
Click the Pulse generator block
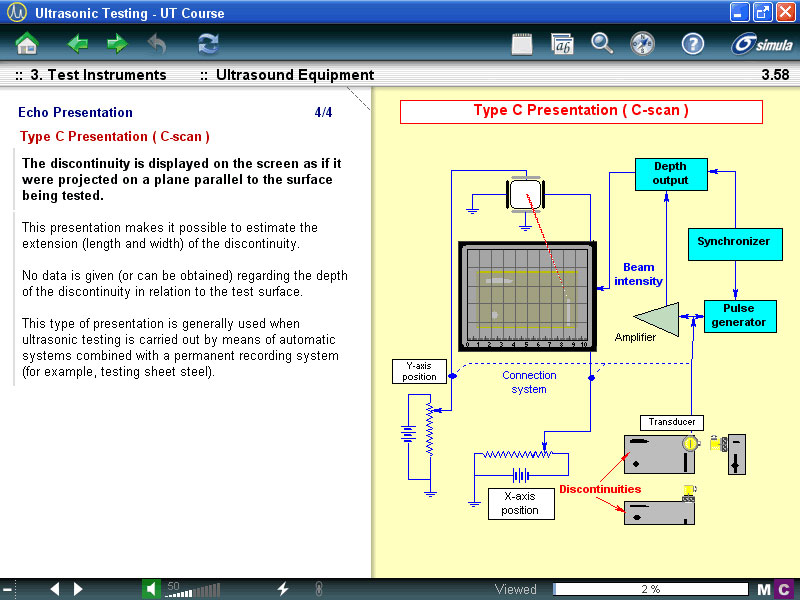pos(740,316)
